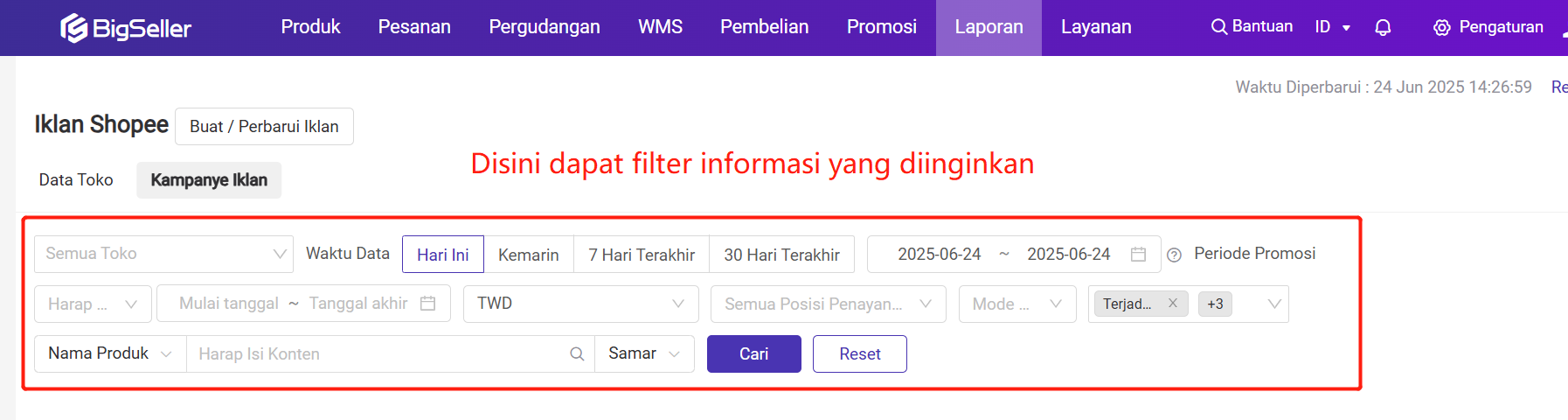The image size is (1568, 420).
Task: Click Buat / Perbarui Iklan button
Action: click(x=264, y=126)
